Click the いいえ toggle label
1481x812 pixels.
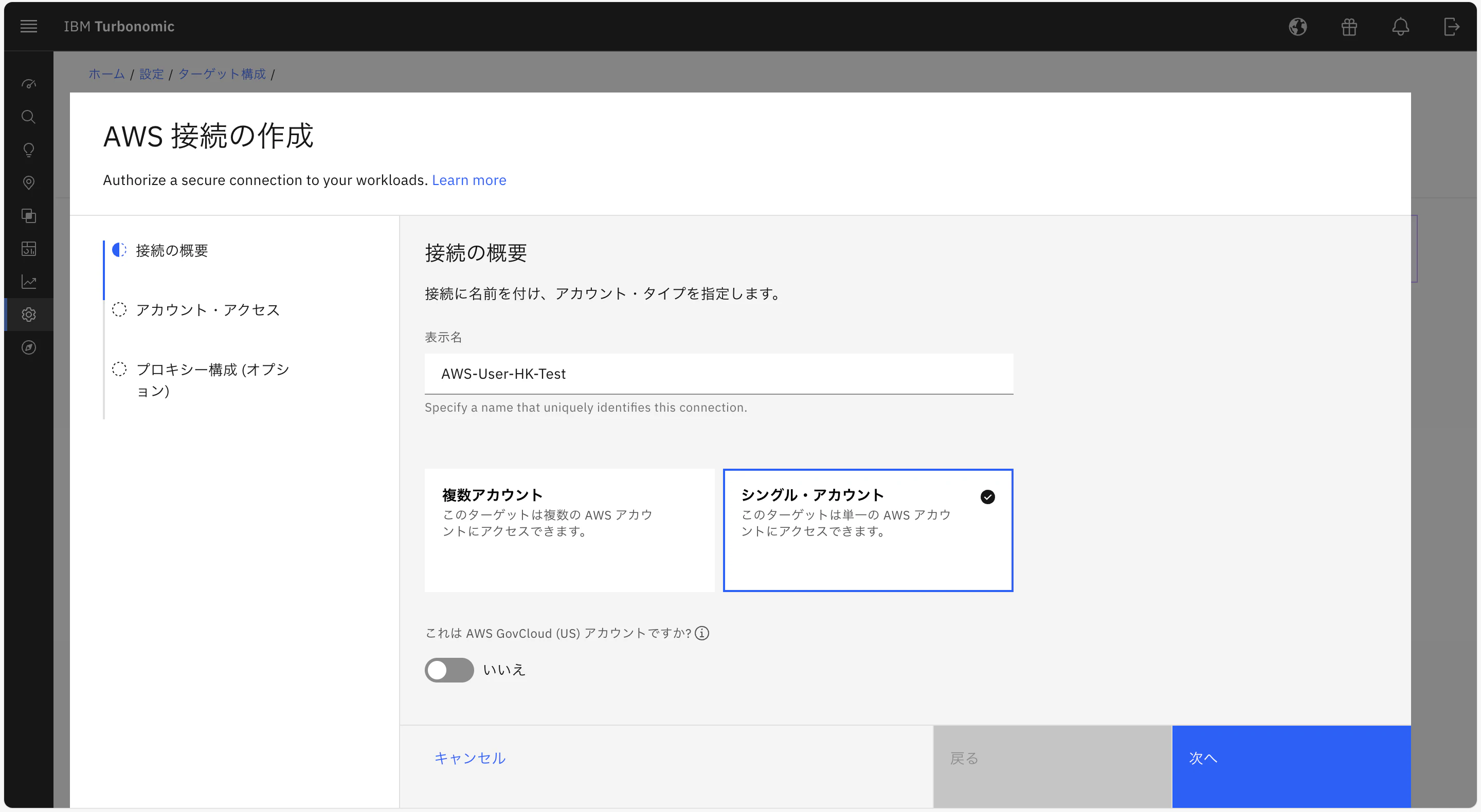tap(504, 670)
